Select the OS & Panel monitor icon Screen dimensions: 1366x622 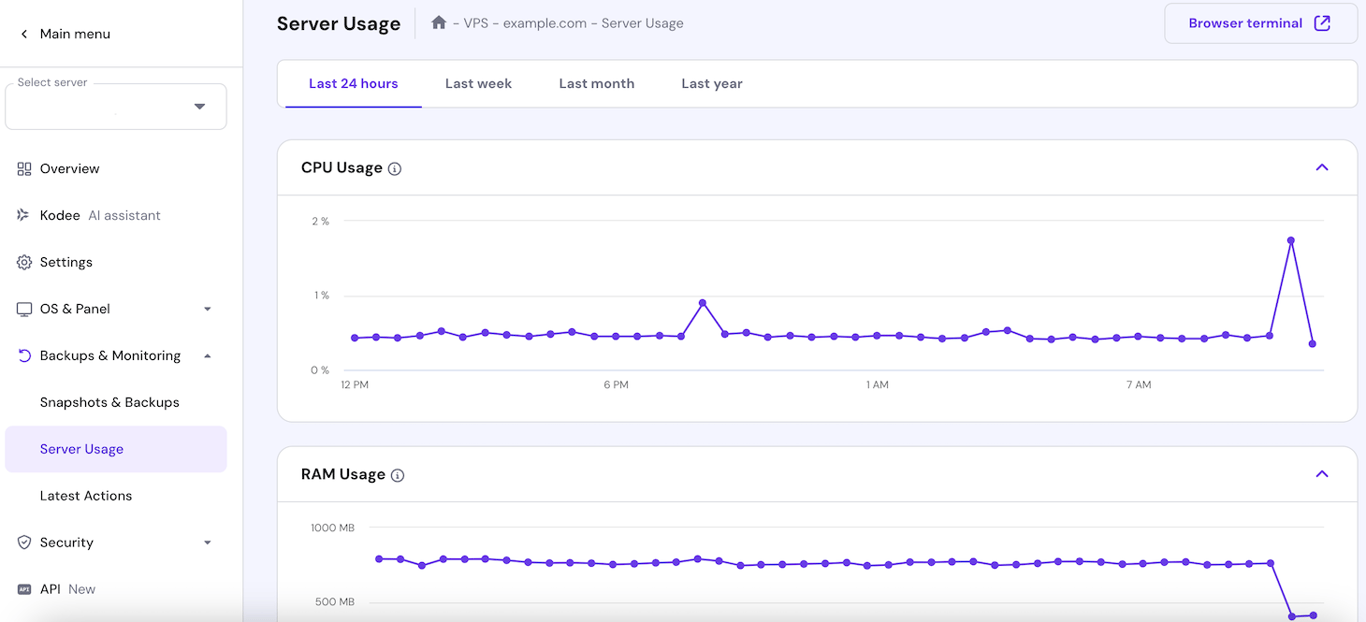(x=24, y=309)
